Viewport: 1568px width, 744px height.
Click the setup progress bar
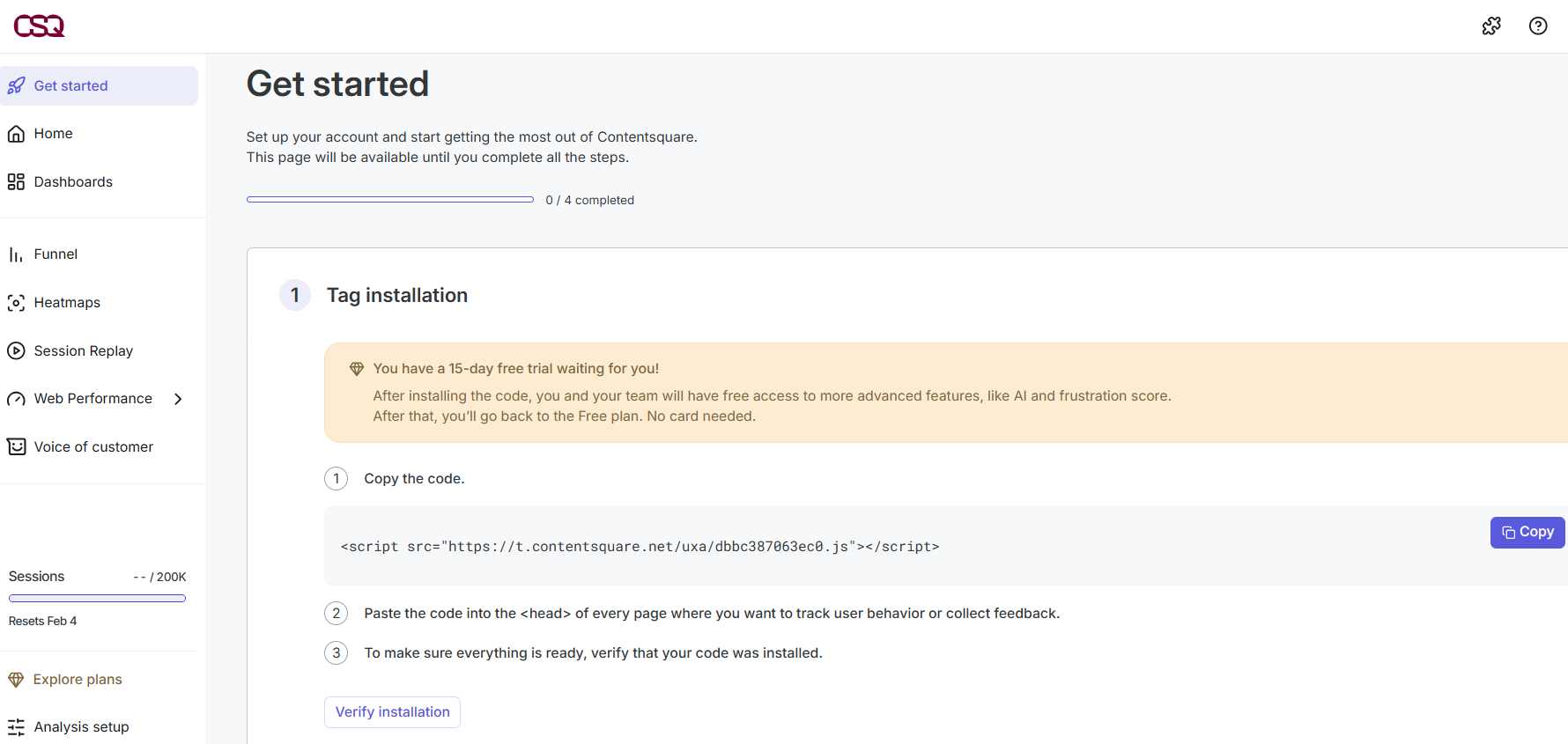tap(390, 200)
